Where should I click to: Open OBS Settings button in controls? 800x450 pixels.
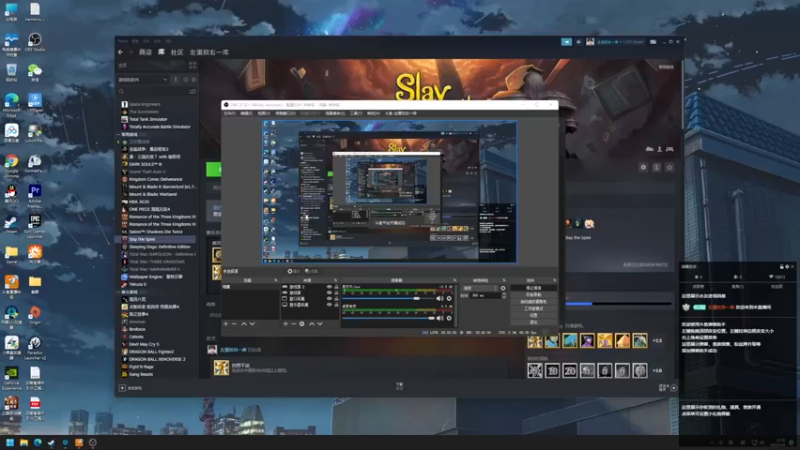tap(534, 315)
